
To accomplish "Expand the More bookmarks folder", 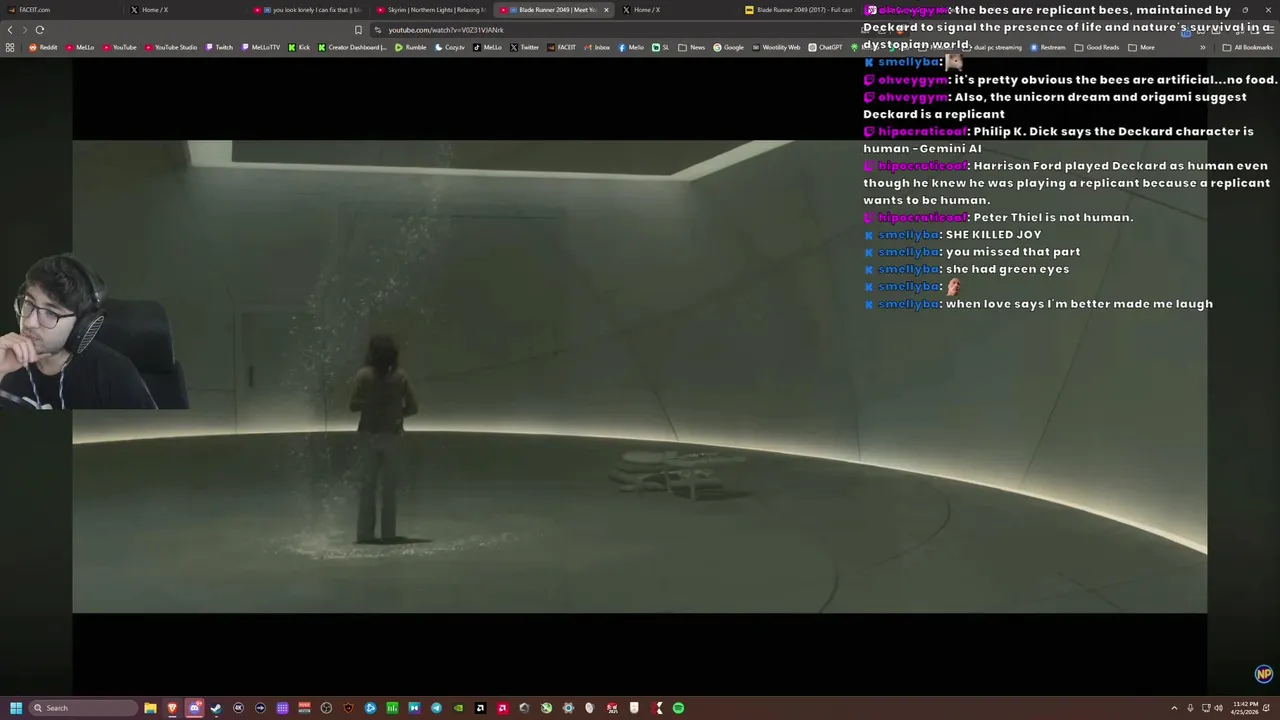I will pos(1141,47).
